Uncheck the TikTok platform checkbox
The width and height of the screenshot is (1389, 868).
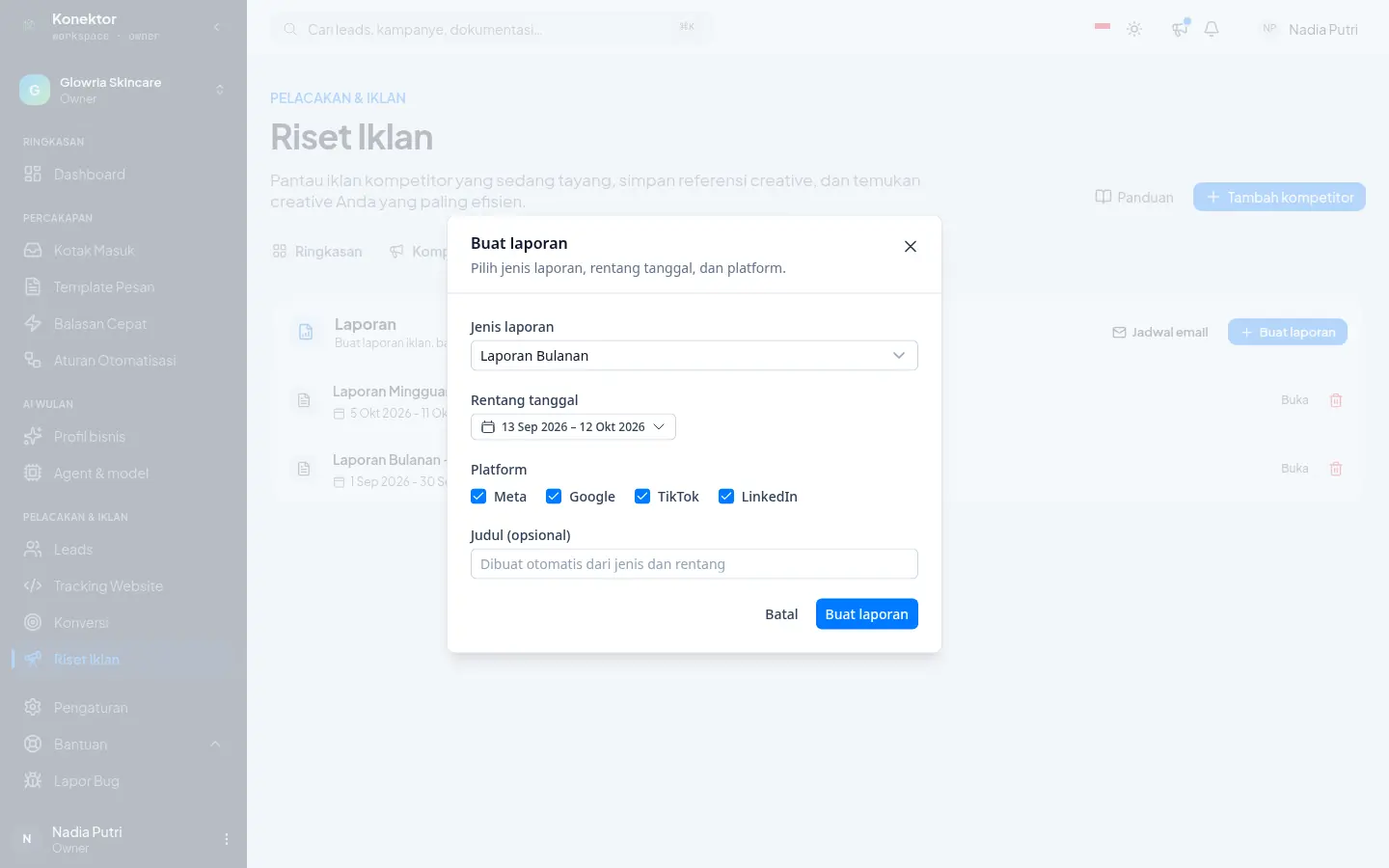(642, 496)
